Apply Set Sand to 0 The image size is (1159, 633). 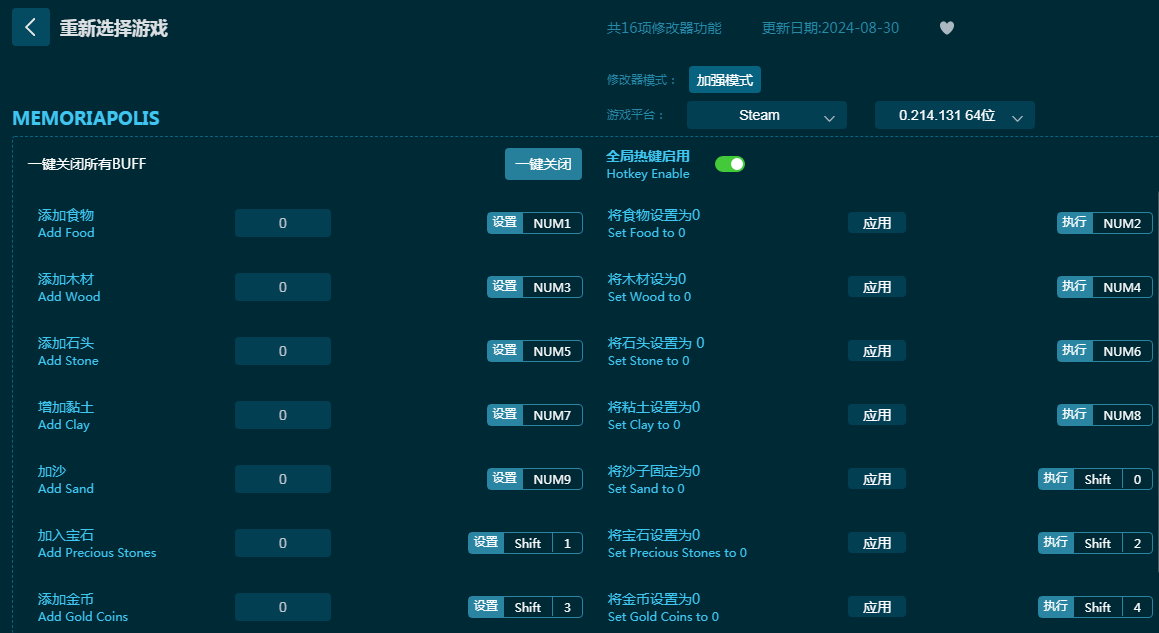pos(877,479)
